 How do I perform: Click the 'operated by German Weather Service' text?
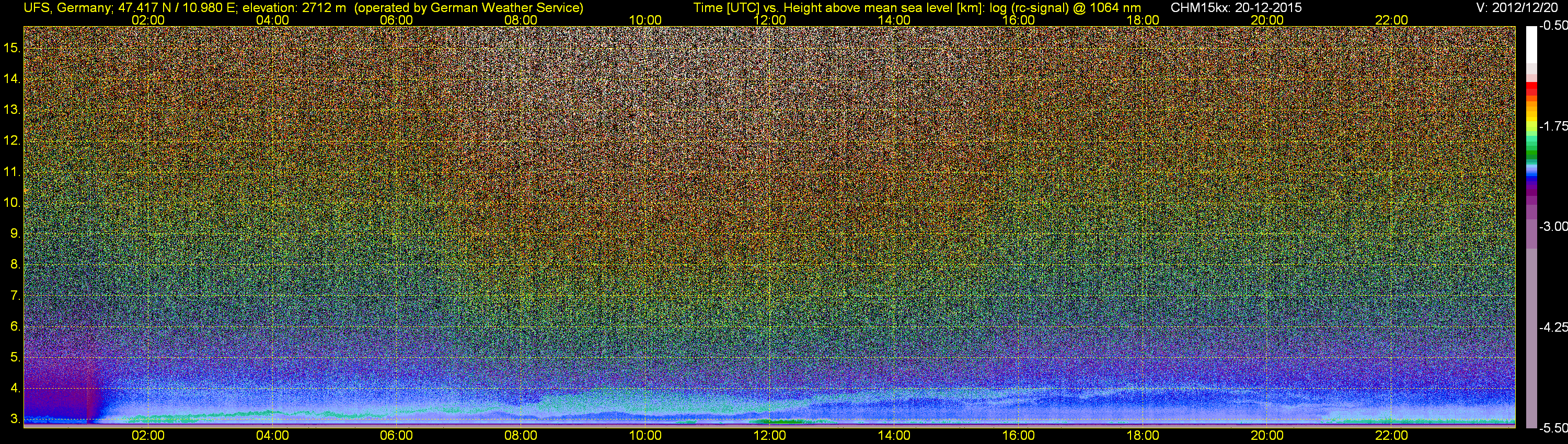(x=469, y=7)
